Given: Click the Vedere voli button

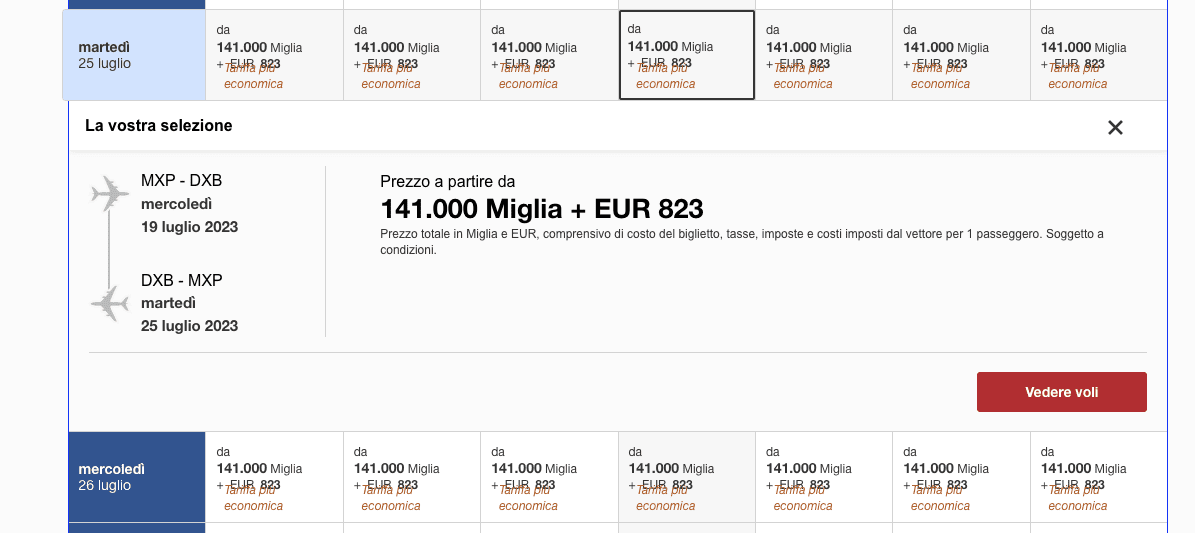Looking at the screenshot, I should (1062, 392).
